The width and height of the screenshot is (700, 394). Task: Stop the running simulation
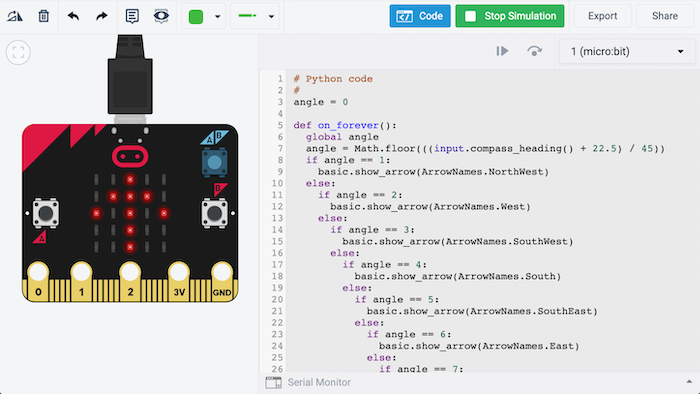pos(510,16)
